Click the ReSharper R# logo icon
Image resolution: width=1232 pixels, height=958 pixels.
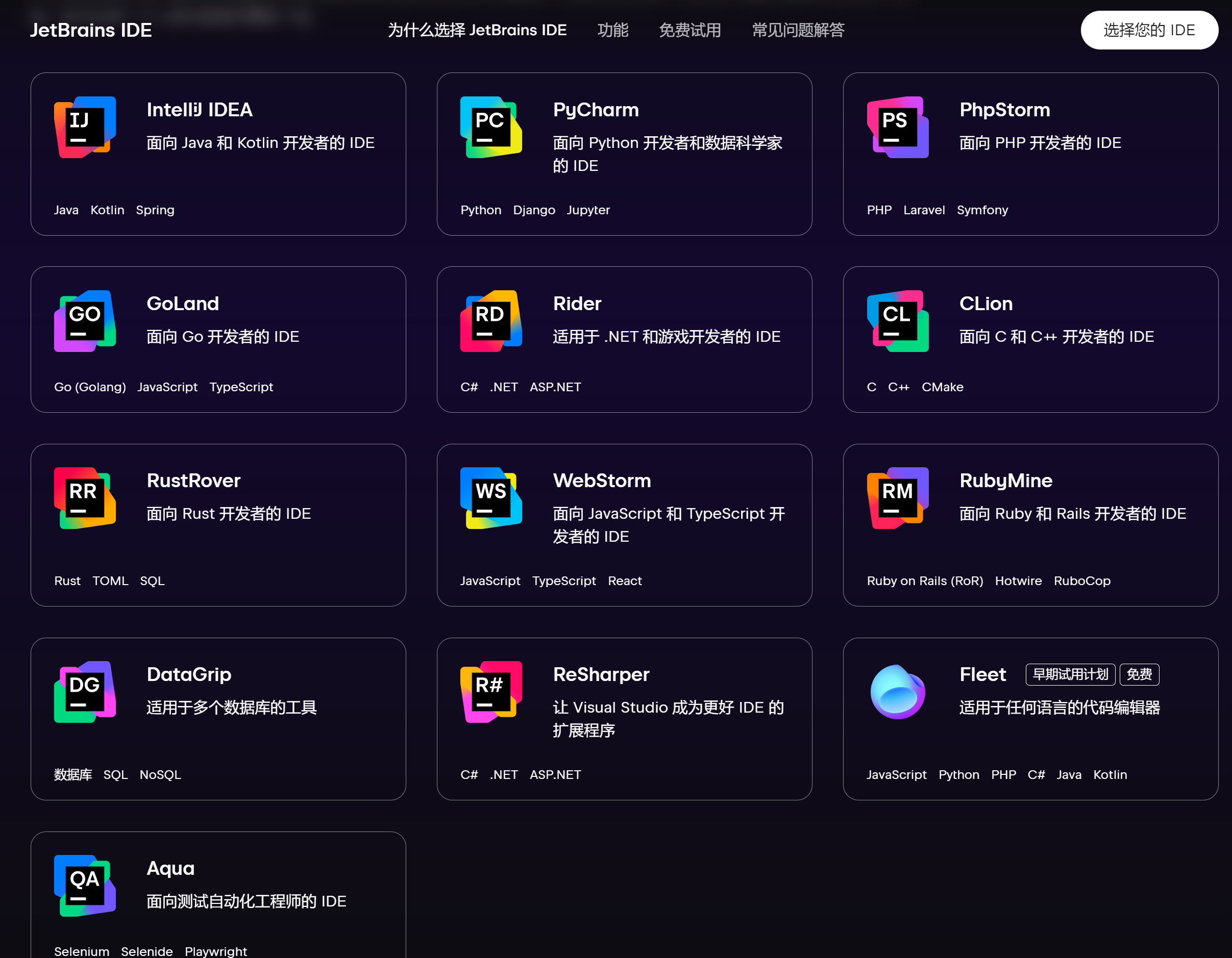pyautogui.click(x=491, y=692)
